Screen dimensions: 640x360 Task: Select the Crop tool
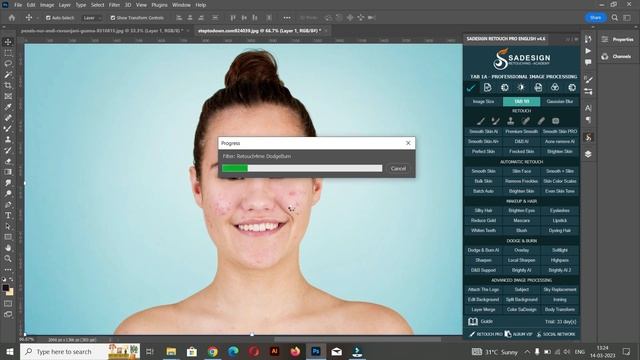pos(8,85)
